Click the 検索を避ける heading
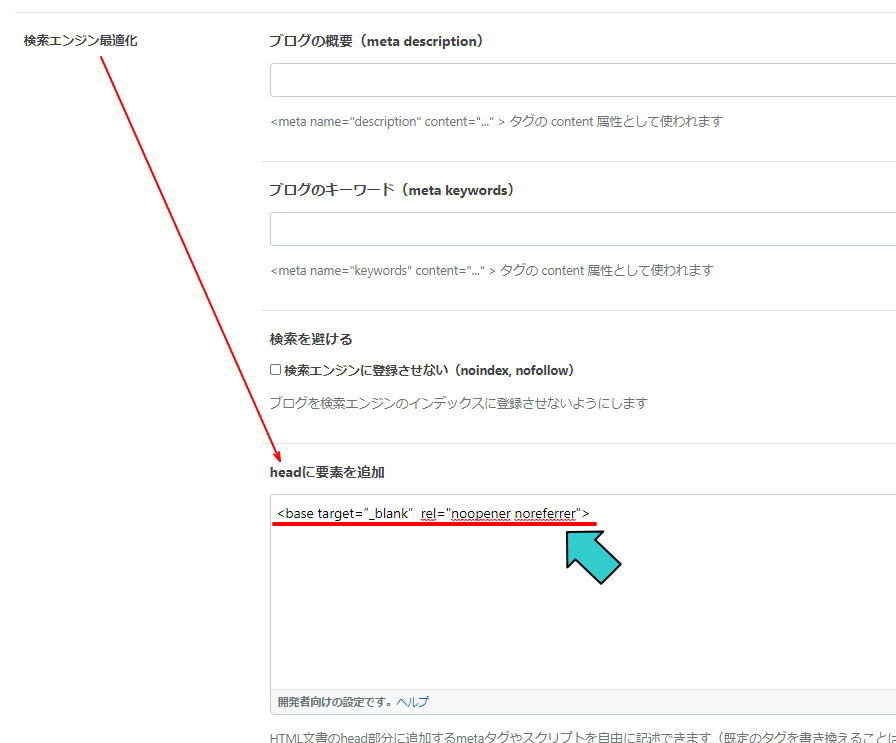Viewport: 896px width, 743px height. (311, 339)
